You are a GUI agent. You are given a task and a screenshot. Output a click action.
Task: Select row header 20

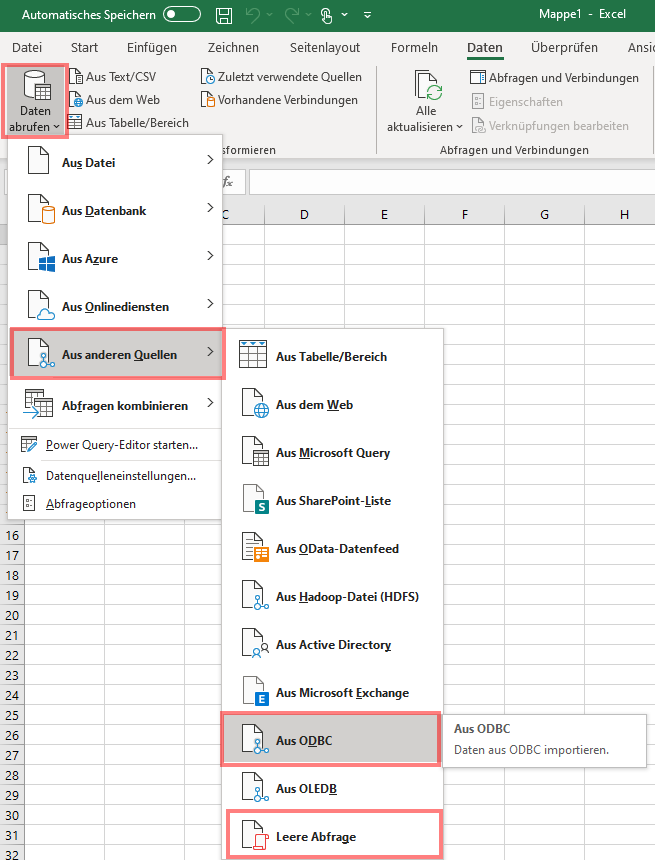(x=12, y=615)
